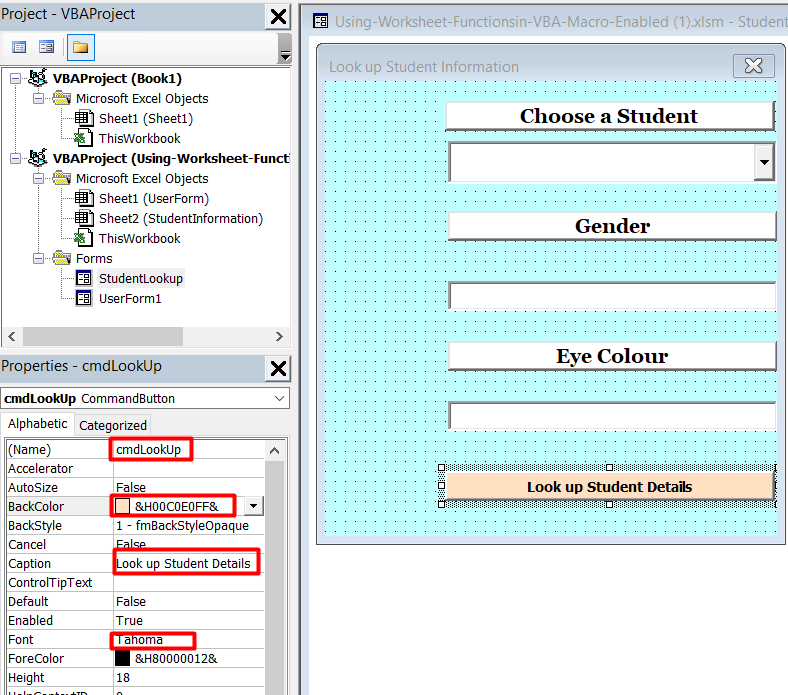Viewport: 788px width, 695px height.
Task: Select the UserForm1 form icon
Action: point(84,299)
